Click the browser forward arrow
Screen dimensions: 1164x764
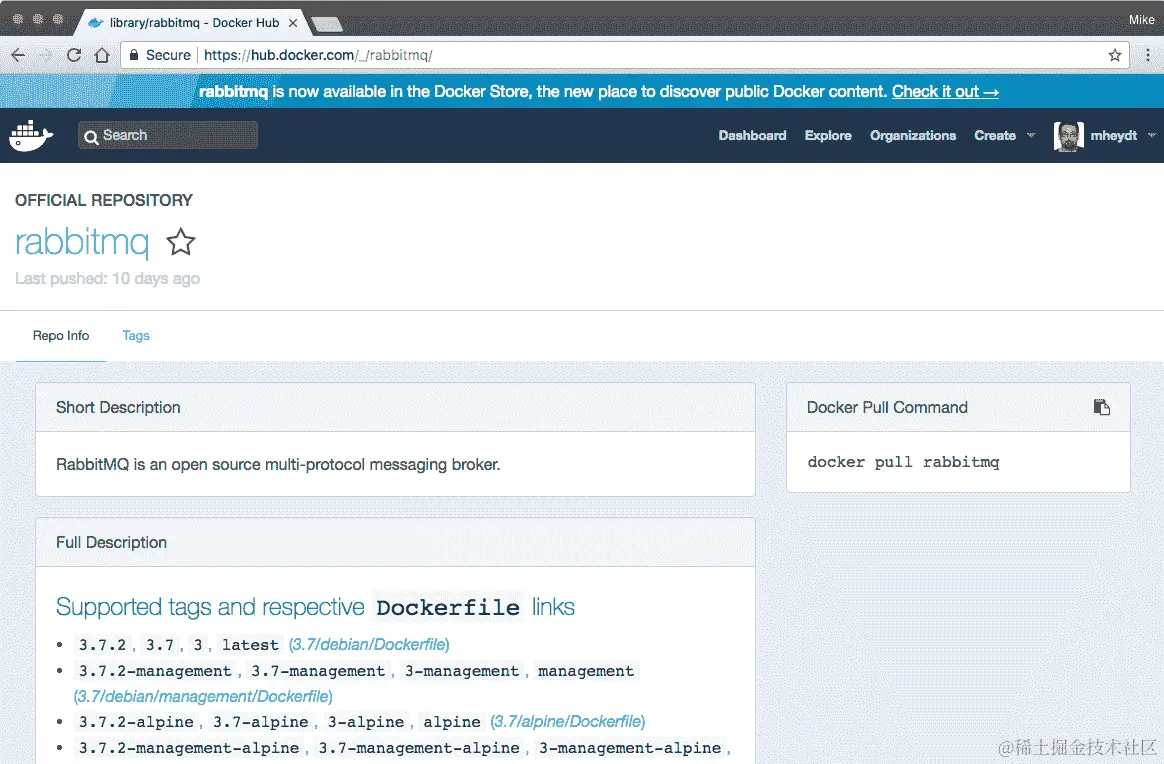(x=46, y=55)
